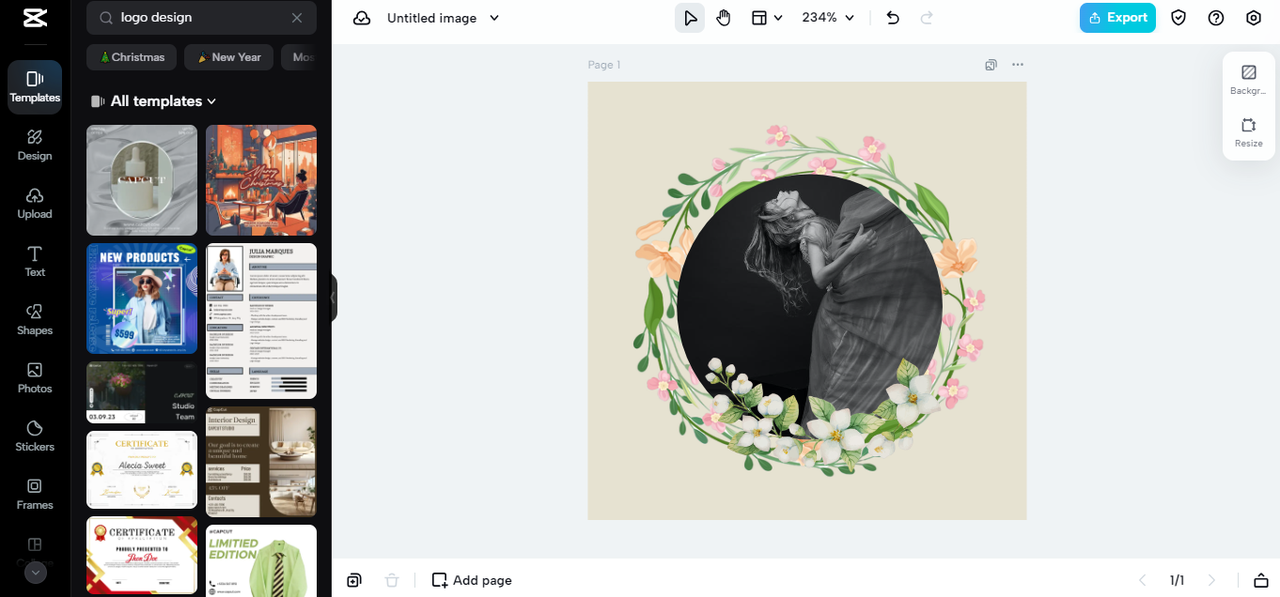Open the pages overview panel icon
Viewport: 1280px width, 597px height.
tap(1260, 580)
